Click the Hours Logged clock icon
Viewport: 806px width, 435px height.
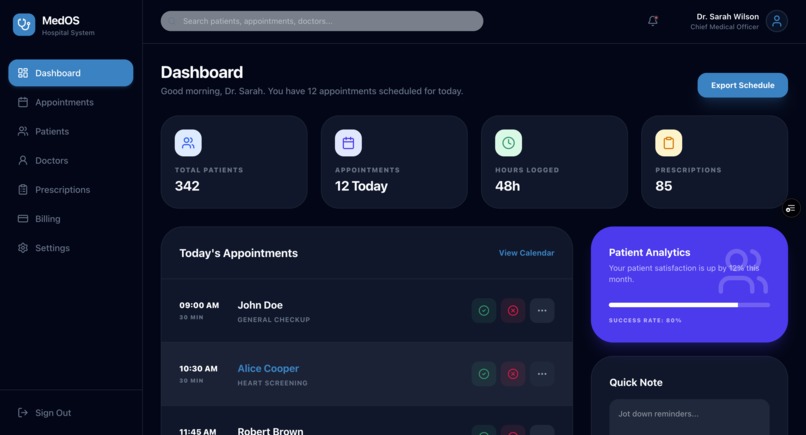click(x=508, y=143)
